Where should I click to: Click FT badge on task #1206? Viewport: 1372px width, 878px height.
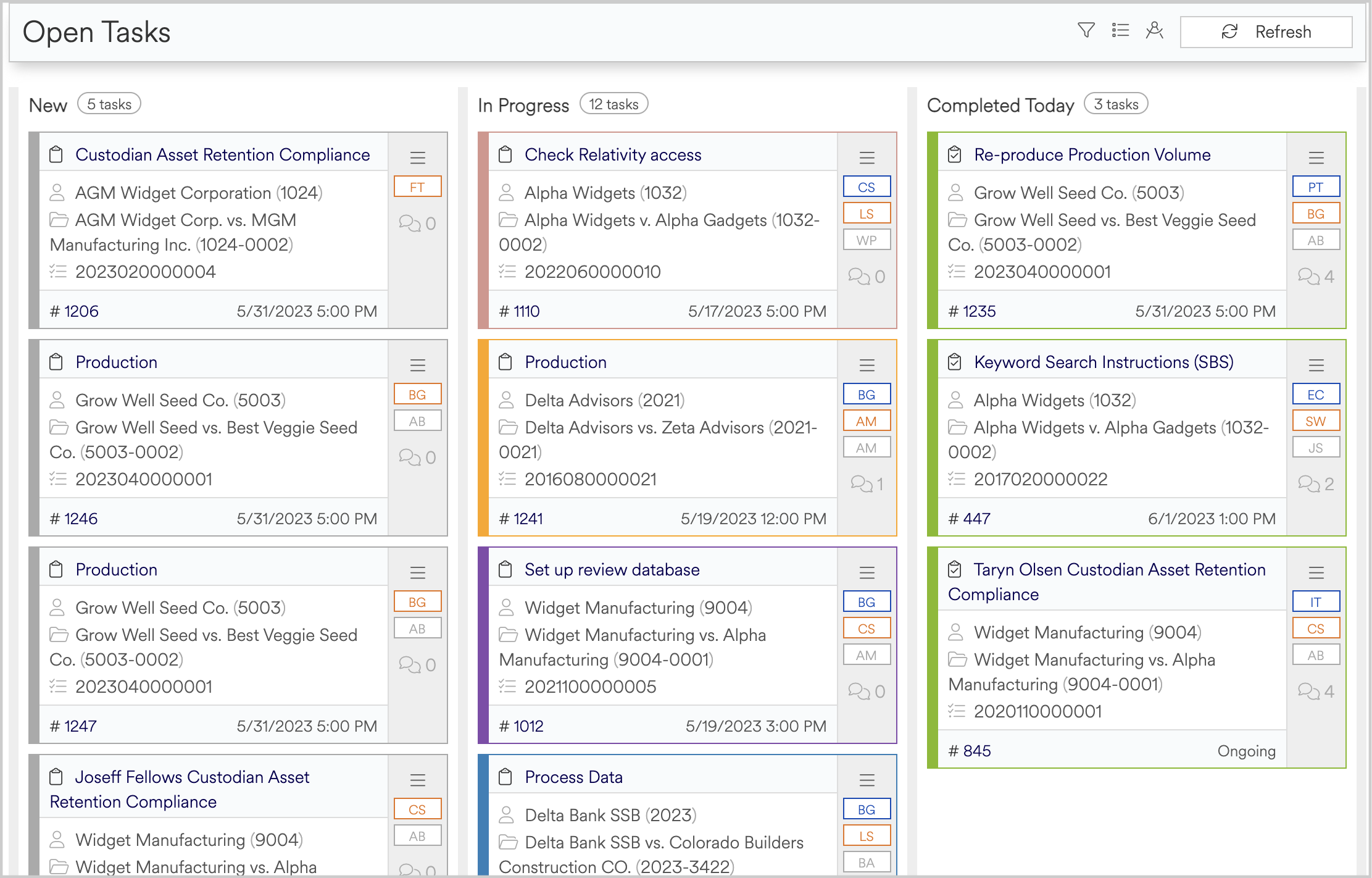click(418, 186)
